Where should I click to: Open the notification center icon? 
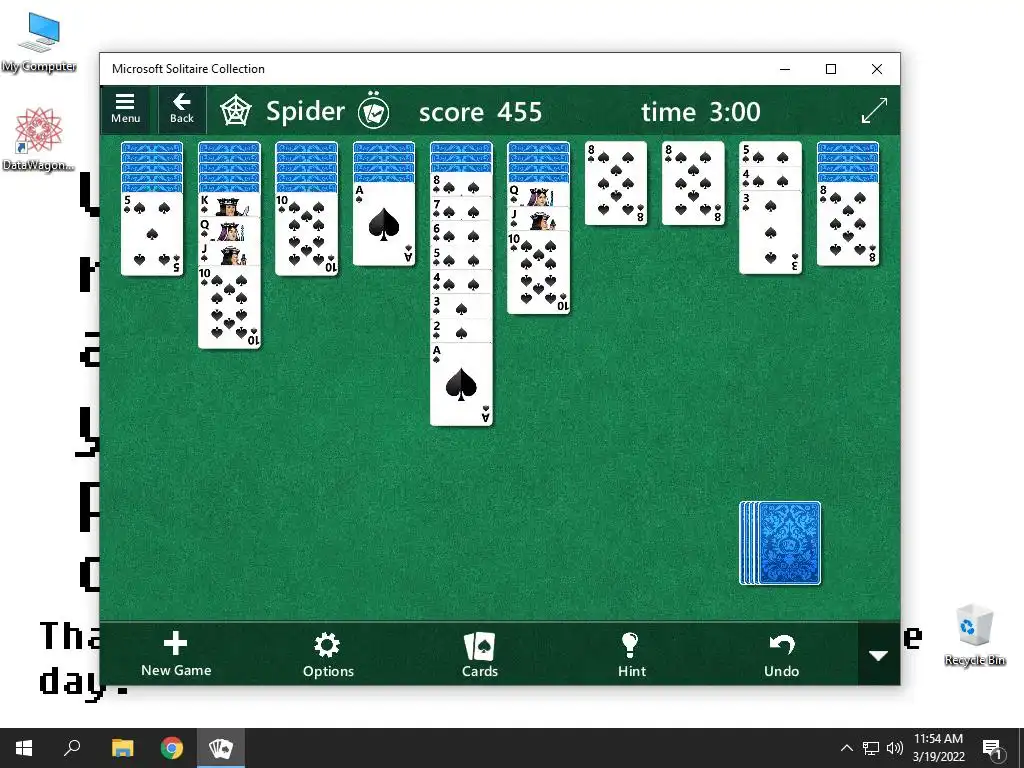tap(993, 749)
